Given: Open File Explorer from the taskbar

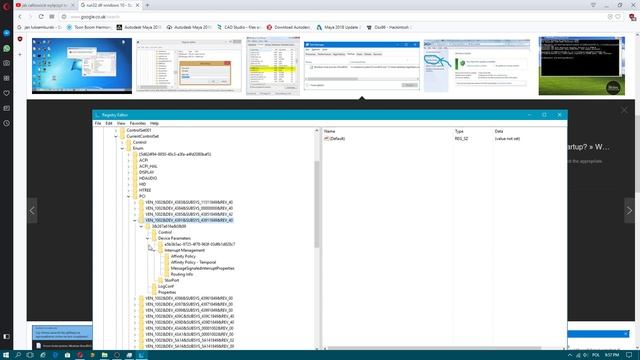Looking at the screenshot, I should 104,355.
